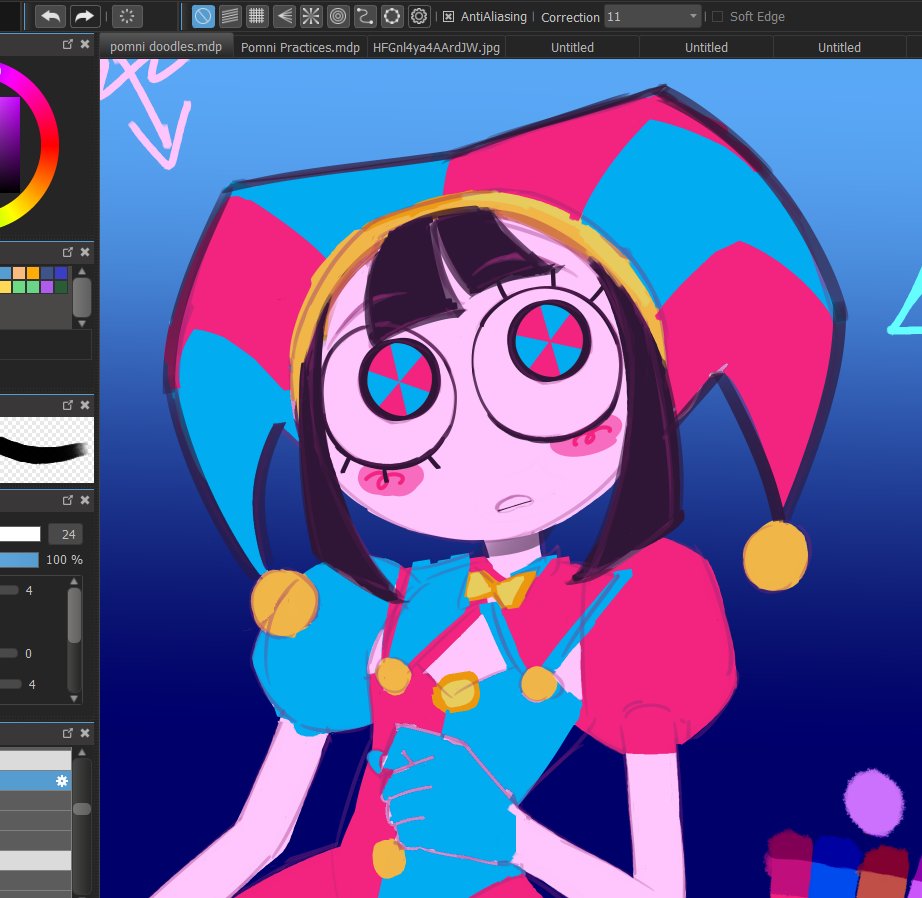
Task: Switch to the Pomni Practices.mdp tab
Action: pyautogui.click(x=300, y=47)
